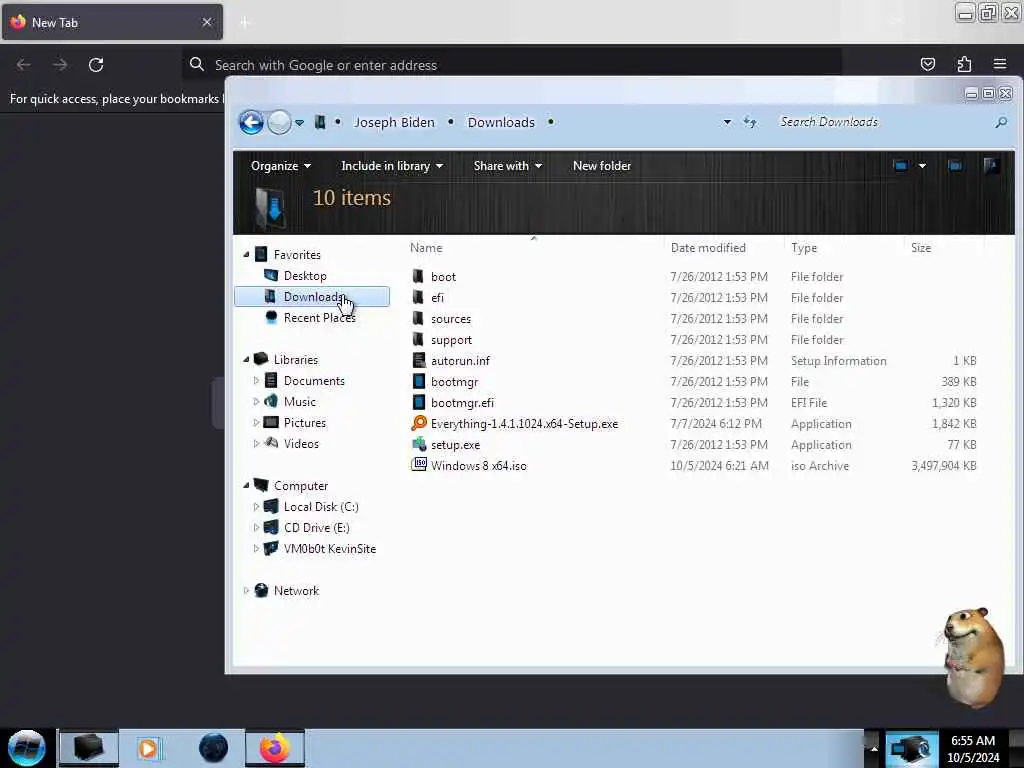Sort by Date modified column header

coord(708,248)
